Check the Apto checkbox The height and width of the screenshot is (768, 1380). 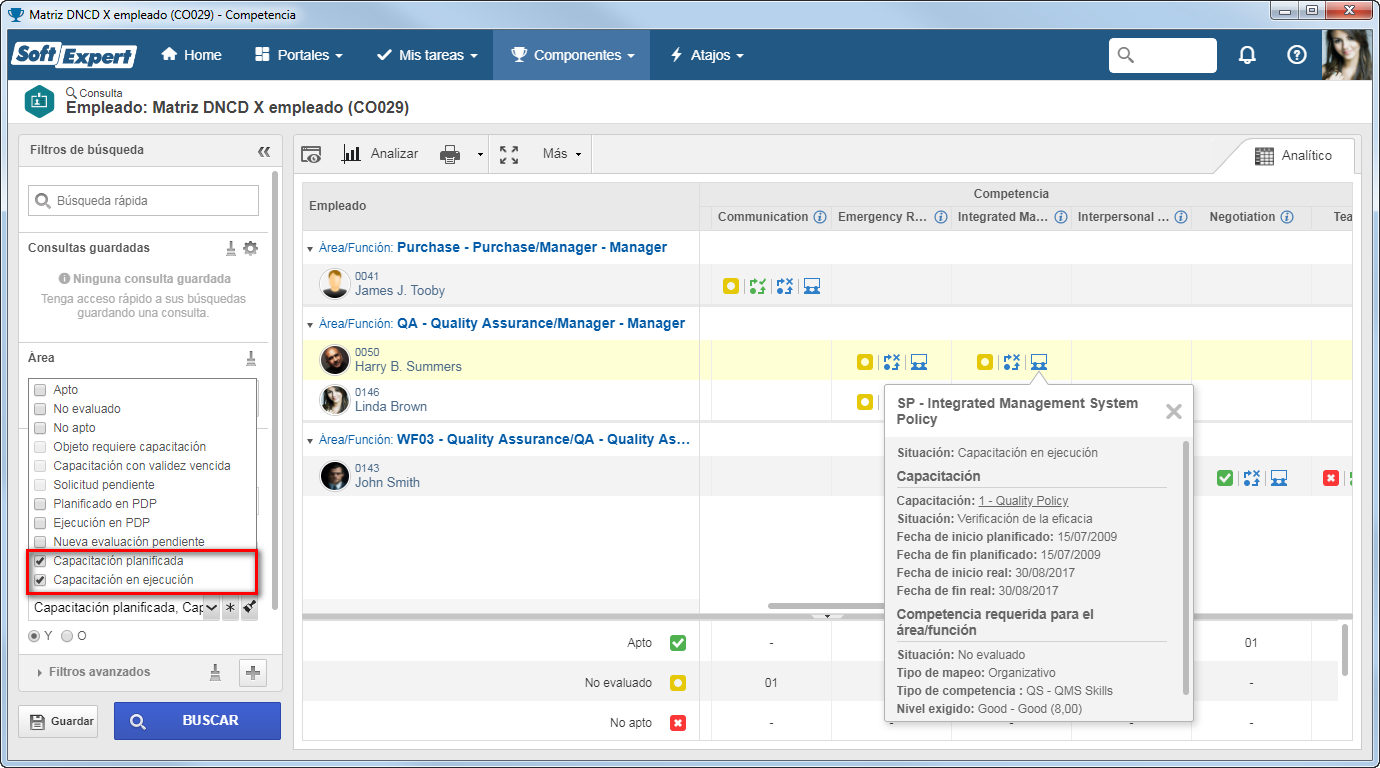(x=40, y=390)
